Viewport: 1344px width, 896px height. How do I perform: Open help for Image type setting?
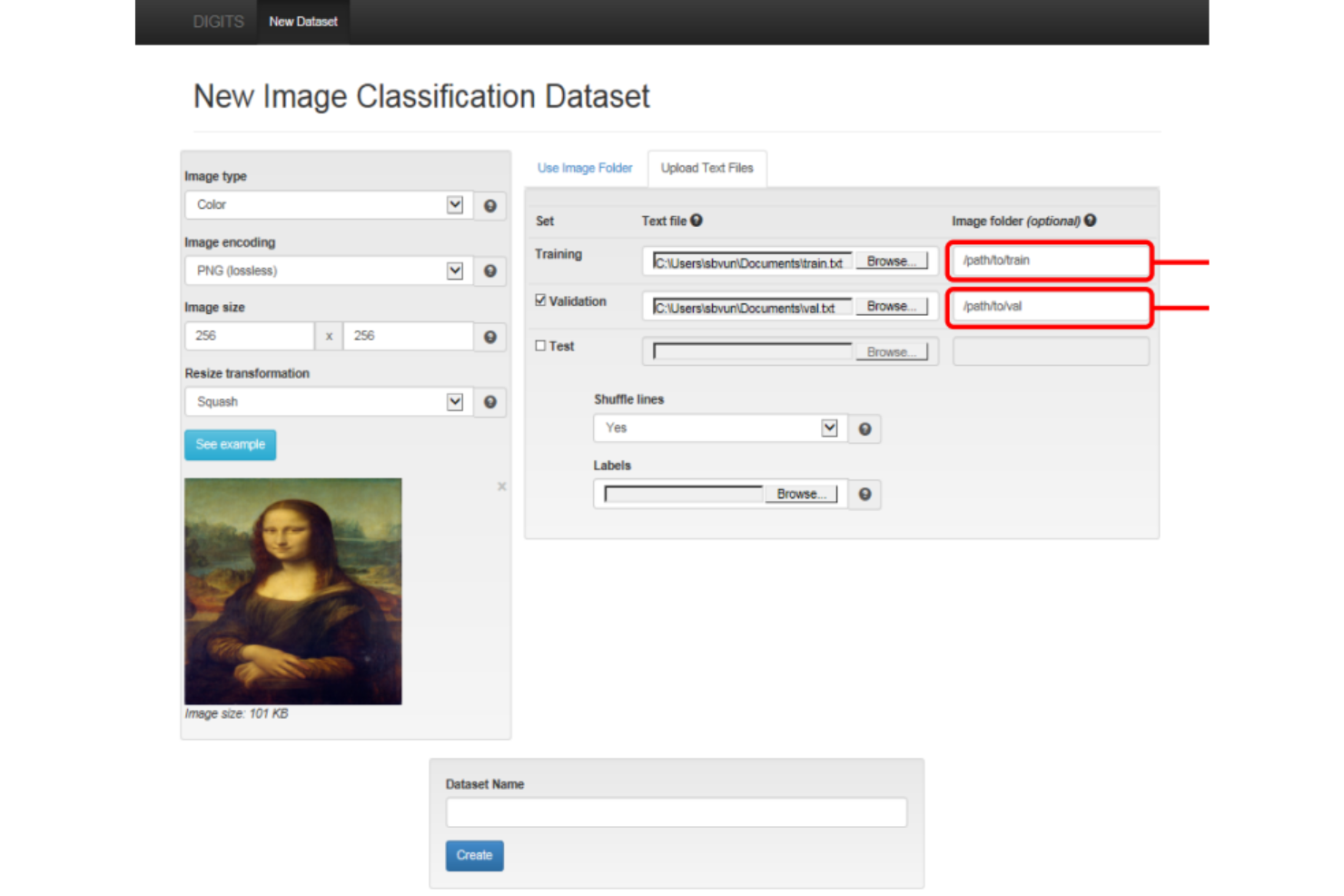pos(489,205)
